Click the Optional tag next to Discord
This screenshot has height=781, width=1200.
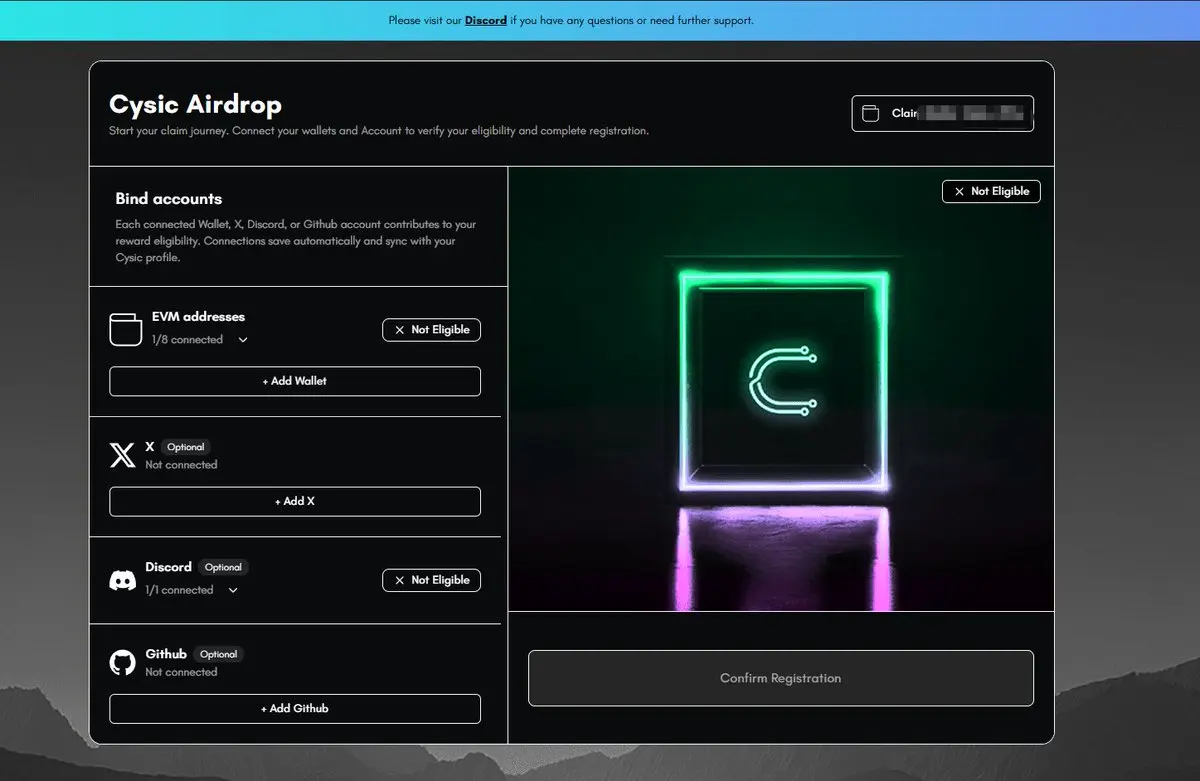(x=223, y=567)
